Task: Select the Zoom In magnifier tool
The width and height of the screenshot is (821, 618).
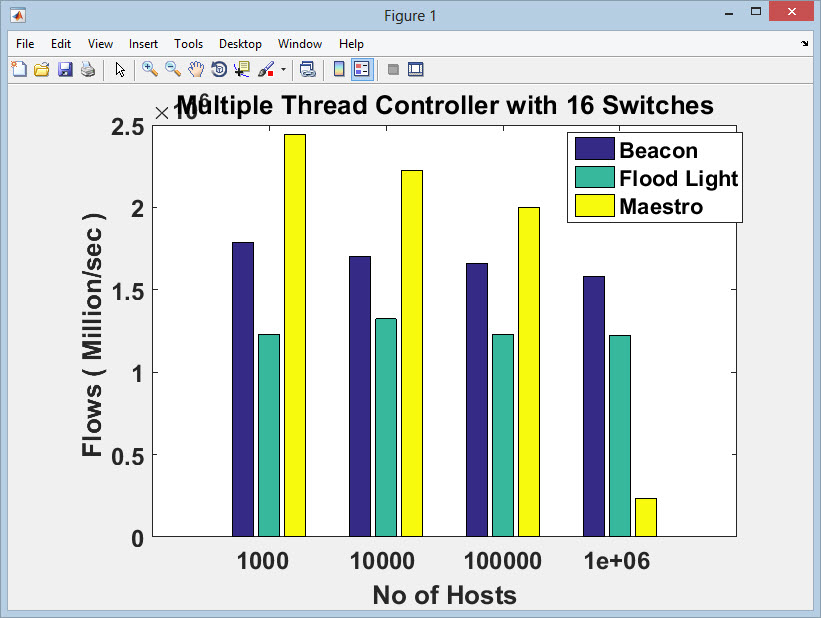Action: [x=150, y=69]
